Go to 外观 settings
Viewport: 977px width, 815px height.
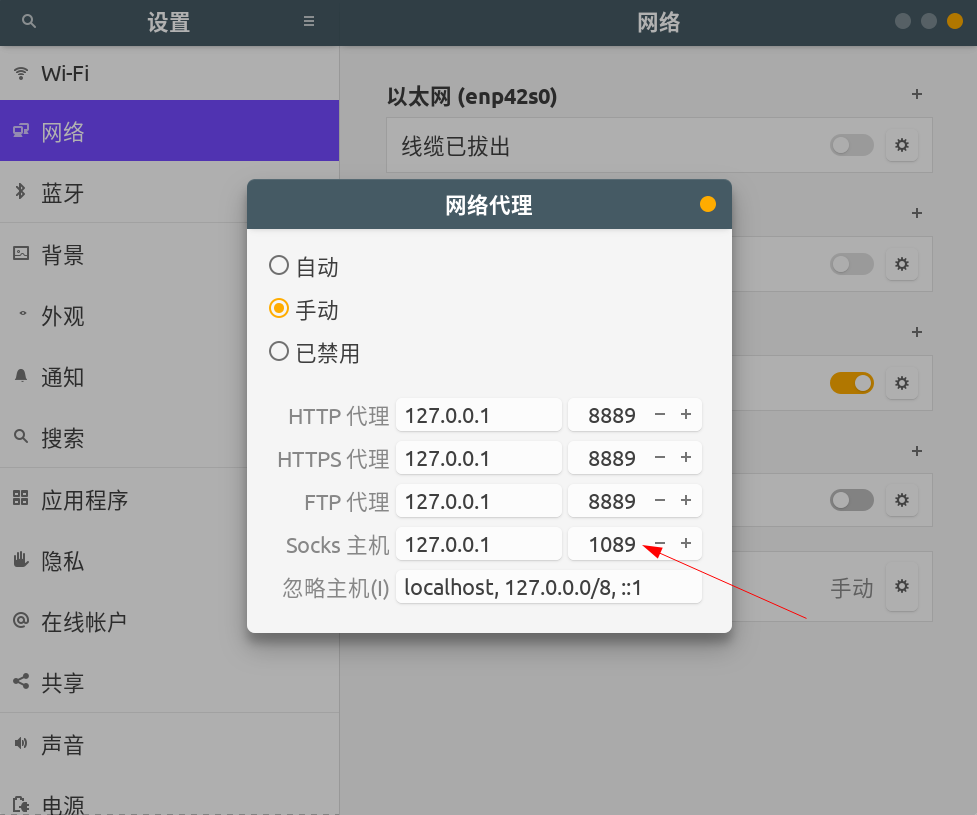tap(62, 316)
